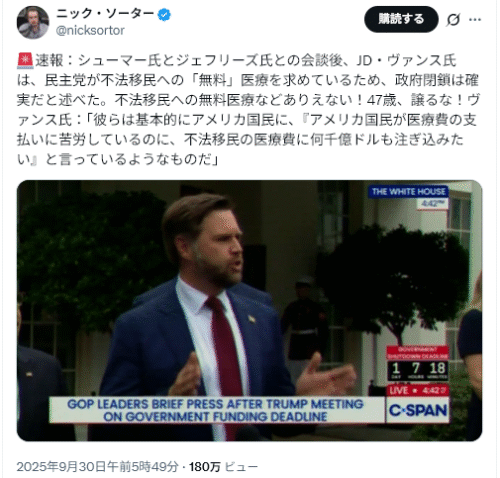This screenshot has width=500, height=478.
Task: Open the @nicksortor handle link
Action: click(90, 31)
